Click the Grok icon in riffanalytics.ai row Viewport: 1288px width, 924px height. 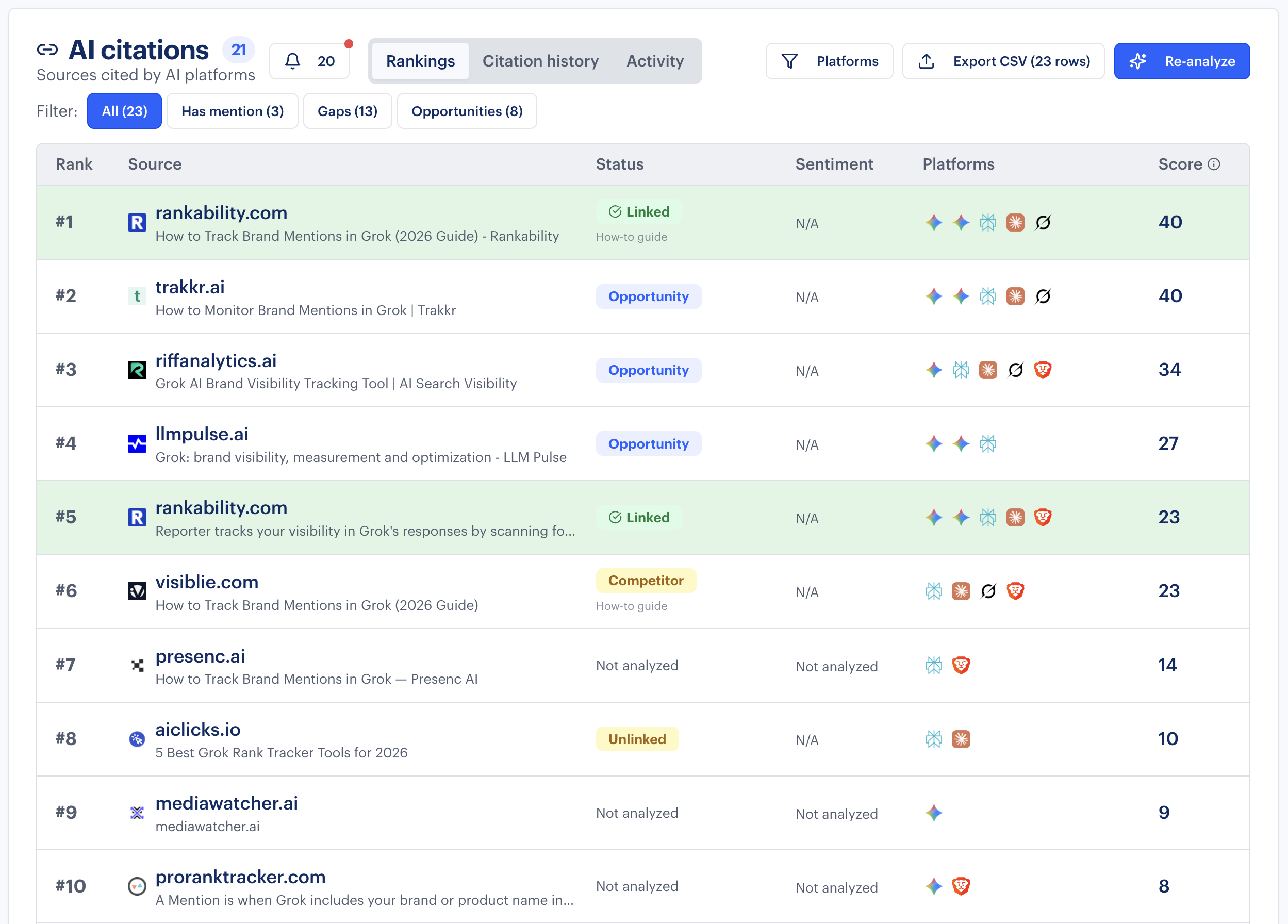click(1015, 370)
